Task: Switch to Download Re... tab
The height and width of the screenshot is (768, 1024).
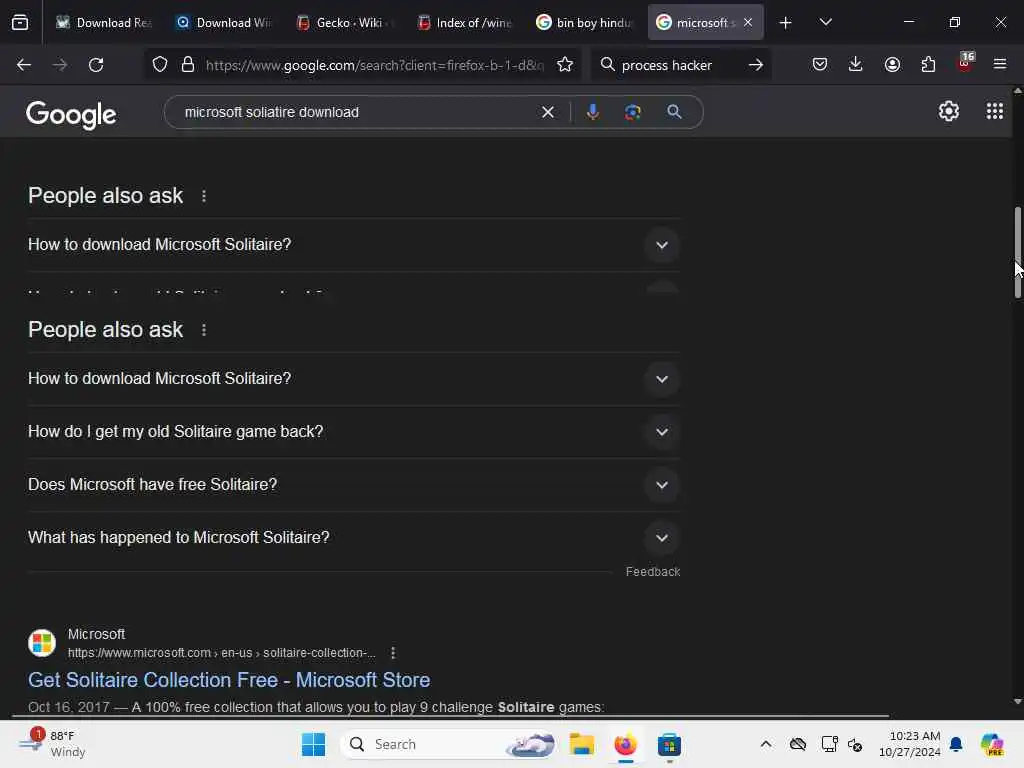Action: (103, 23)
